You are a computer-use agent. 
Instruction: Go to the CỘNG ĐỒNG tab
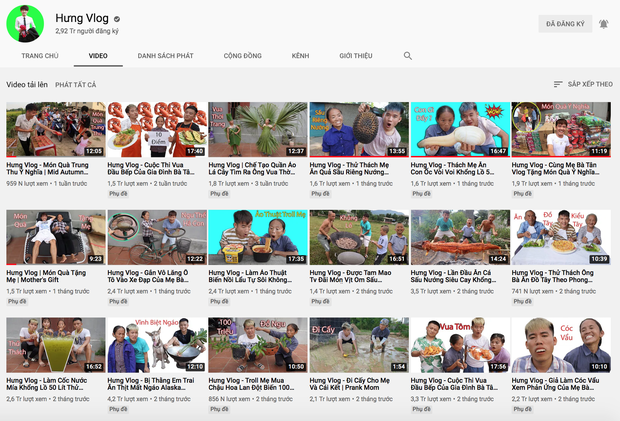(243, 56)
